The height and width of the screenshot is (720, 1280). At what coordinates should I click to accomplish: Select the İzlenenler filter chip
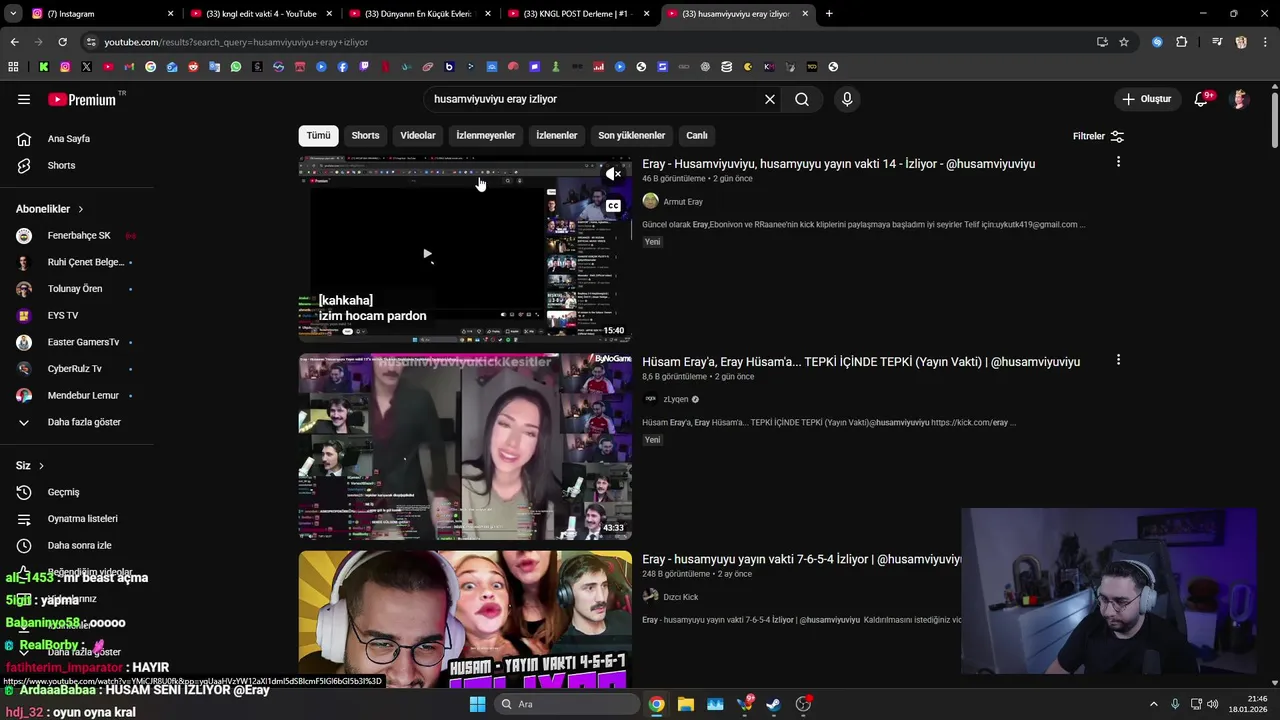click(557, 135)
